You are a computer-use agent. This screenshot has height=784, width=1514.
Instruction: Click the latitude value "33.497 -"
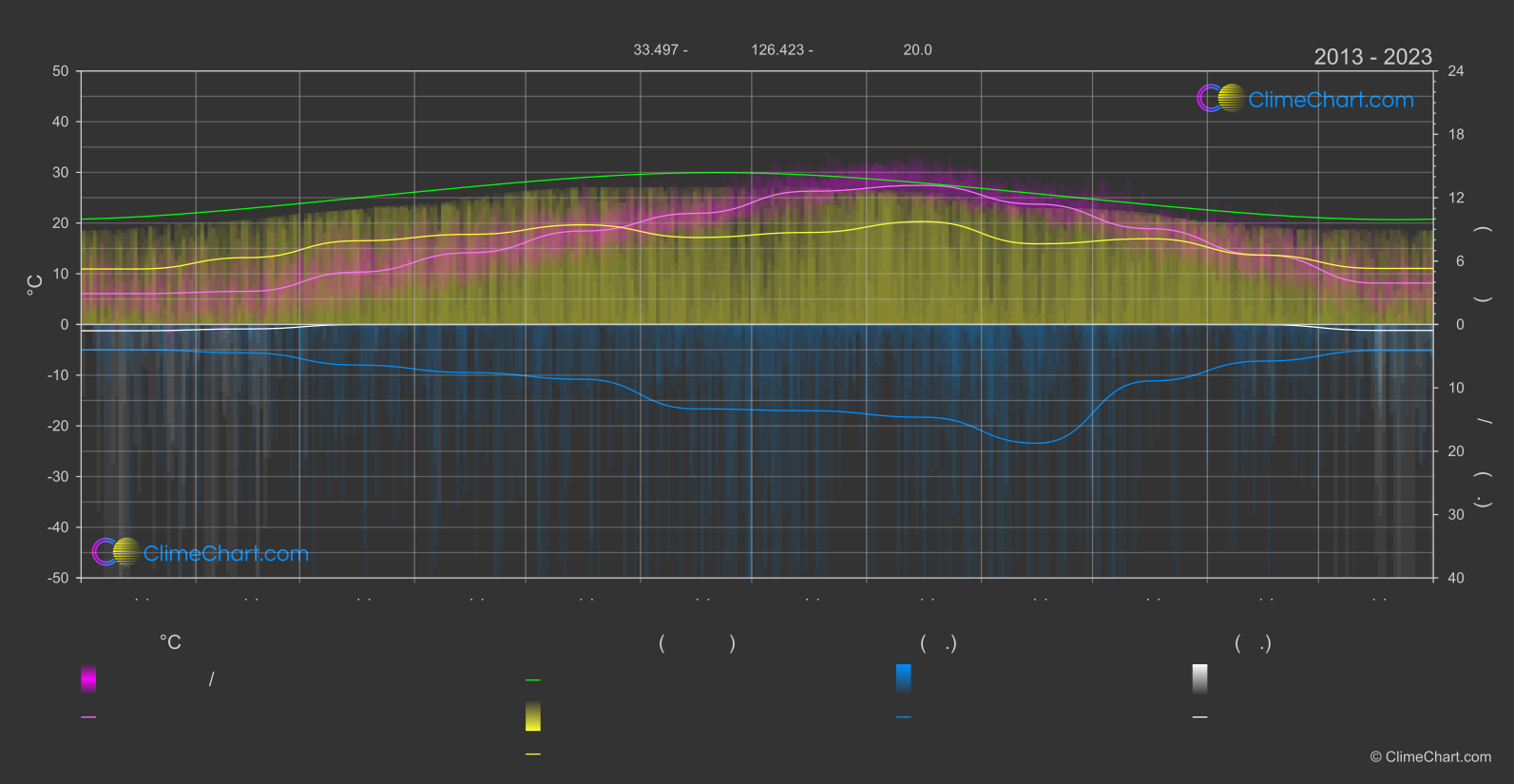tap(661, 49)
